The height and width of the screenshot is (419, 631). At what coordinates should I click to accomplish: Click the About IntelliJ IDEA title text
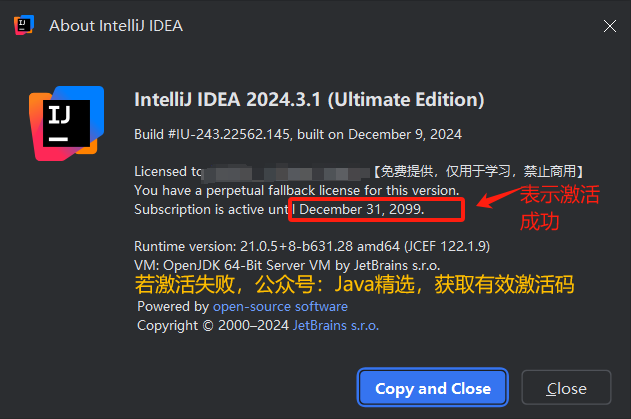point(116,26)
